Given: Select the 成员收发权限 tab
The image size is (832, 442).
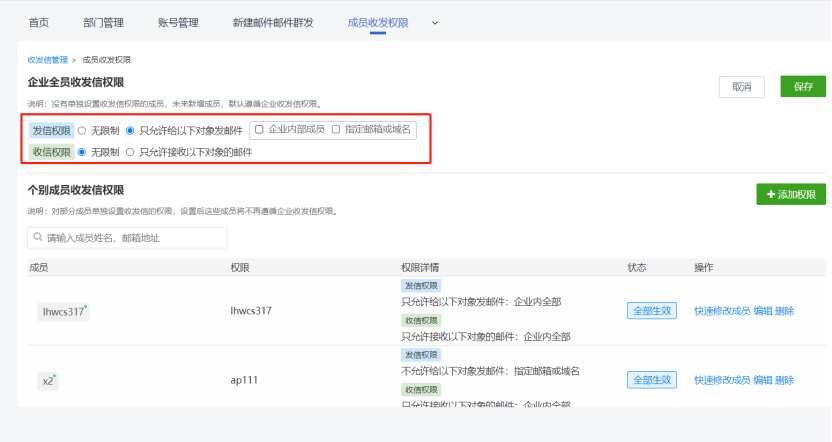Looking at the screenshot, I should point(378,23).
